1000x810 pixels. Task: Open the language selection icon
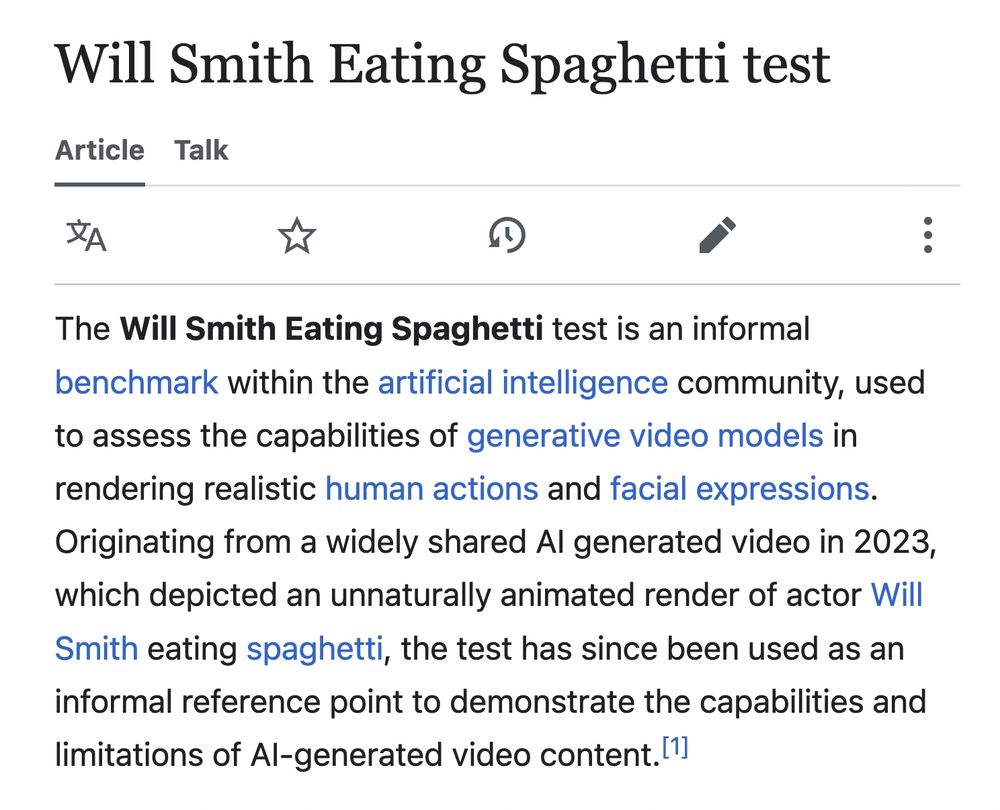point(86,236)
